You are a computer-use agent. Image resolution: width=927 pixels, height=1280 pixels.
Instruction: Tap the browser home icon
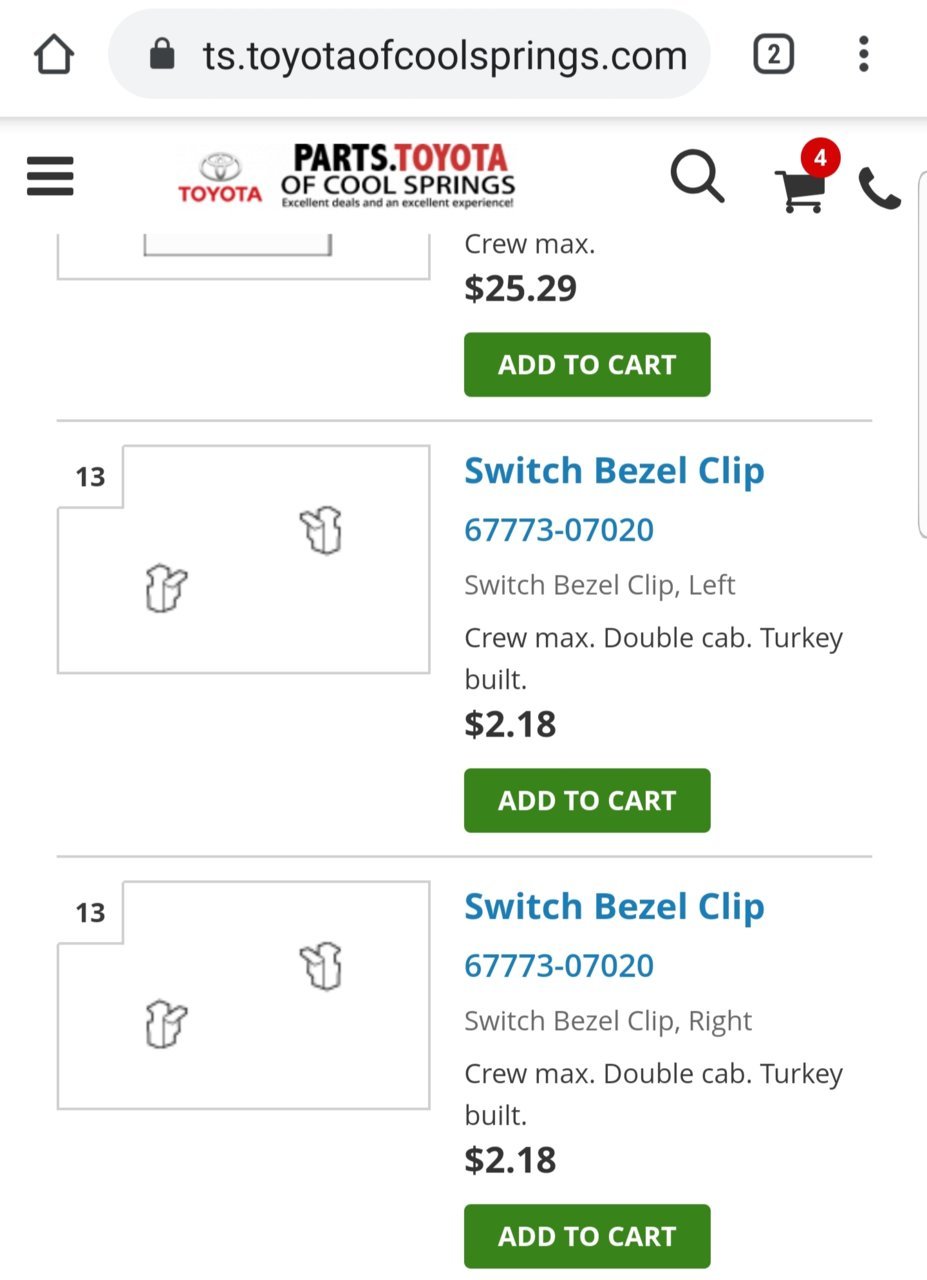[x=54, y=55]
